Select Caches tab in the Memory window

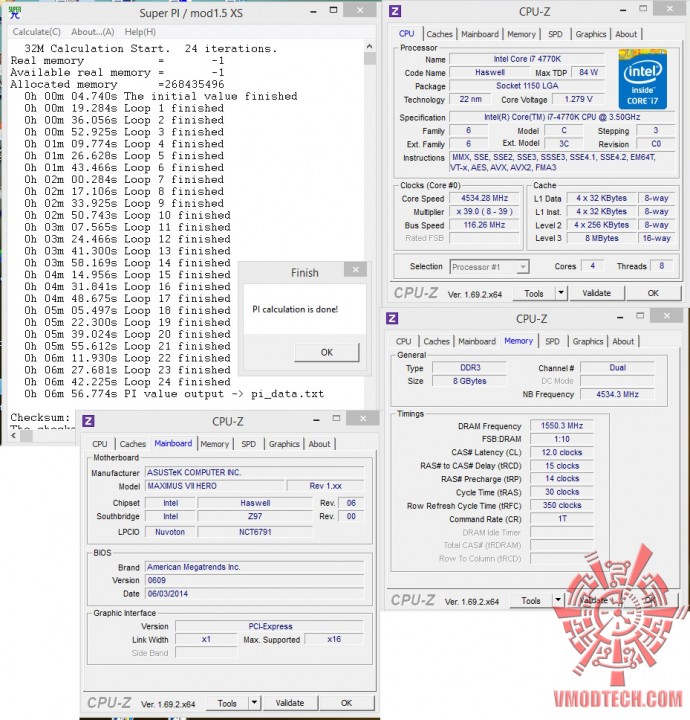[x=436, y=341]
